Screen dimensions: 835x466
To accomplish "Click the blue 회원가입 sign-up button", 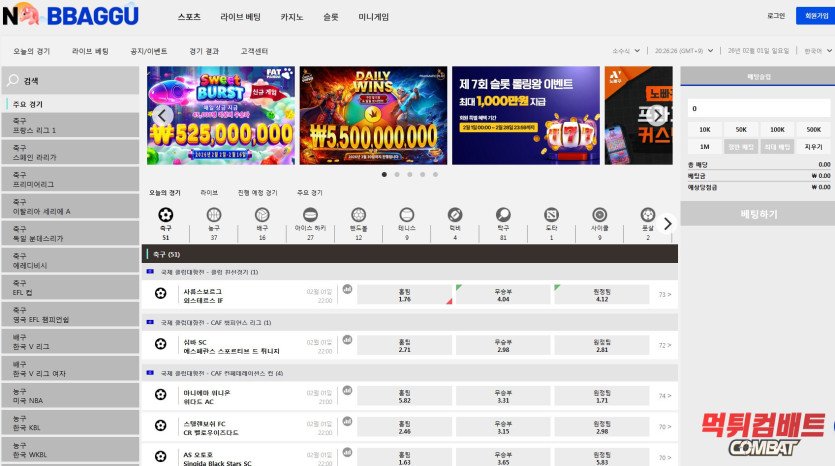I will [815, 16].
